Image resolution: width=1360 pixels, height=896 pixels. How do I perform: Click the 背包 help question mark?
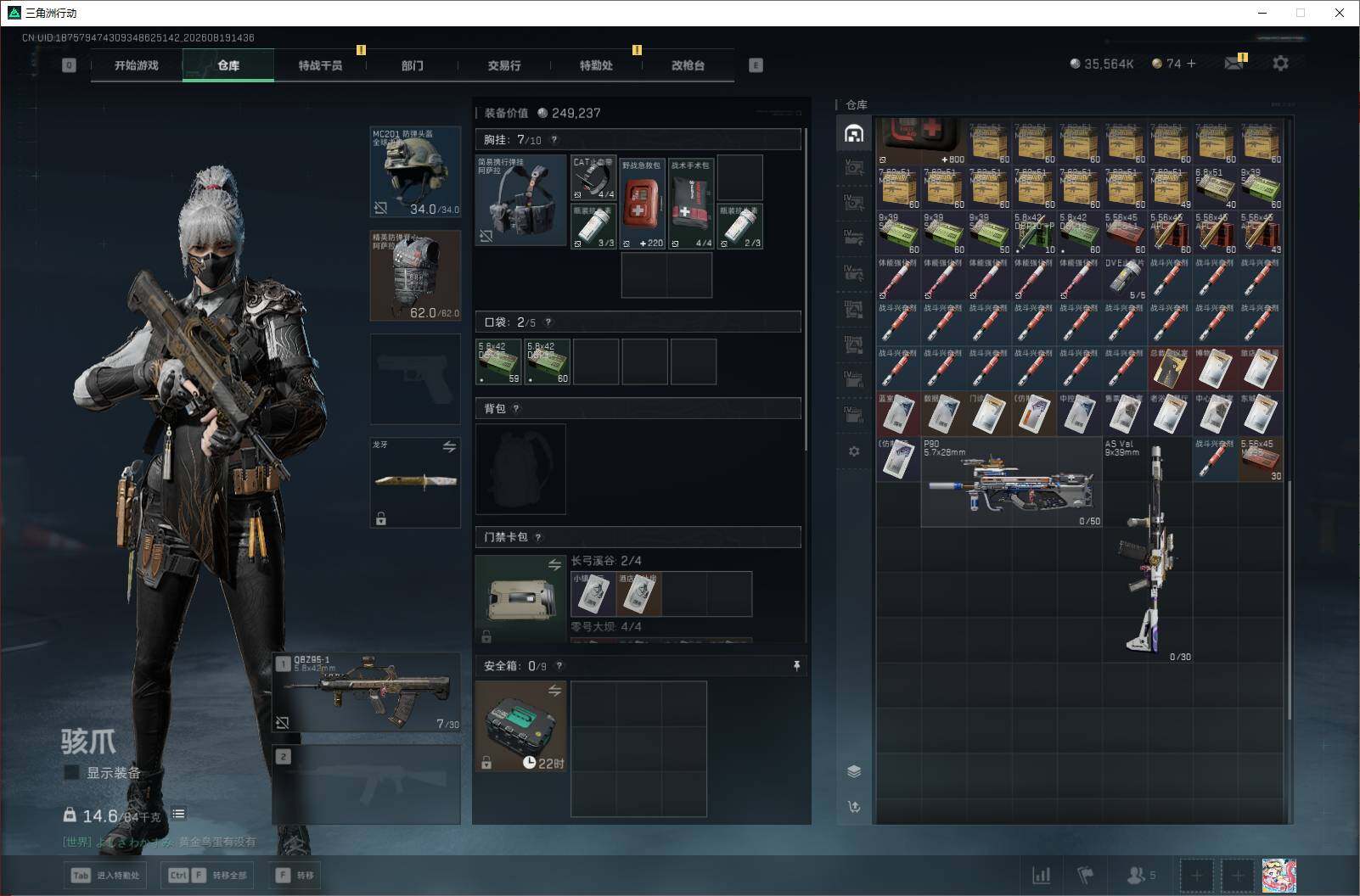(x=516, y=409)
